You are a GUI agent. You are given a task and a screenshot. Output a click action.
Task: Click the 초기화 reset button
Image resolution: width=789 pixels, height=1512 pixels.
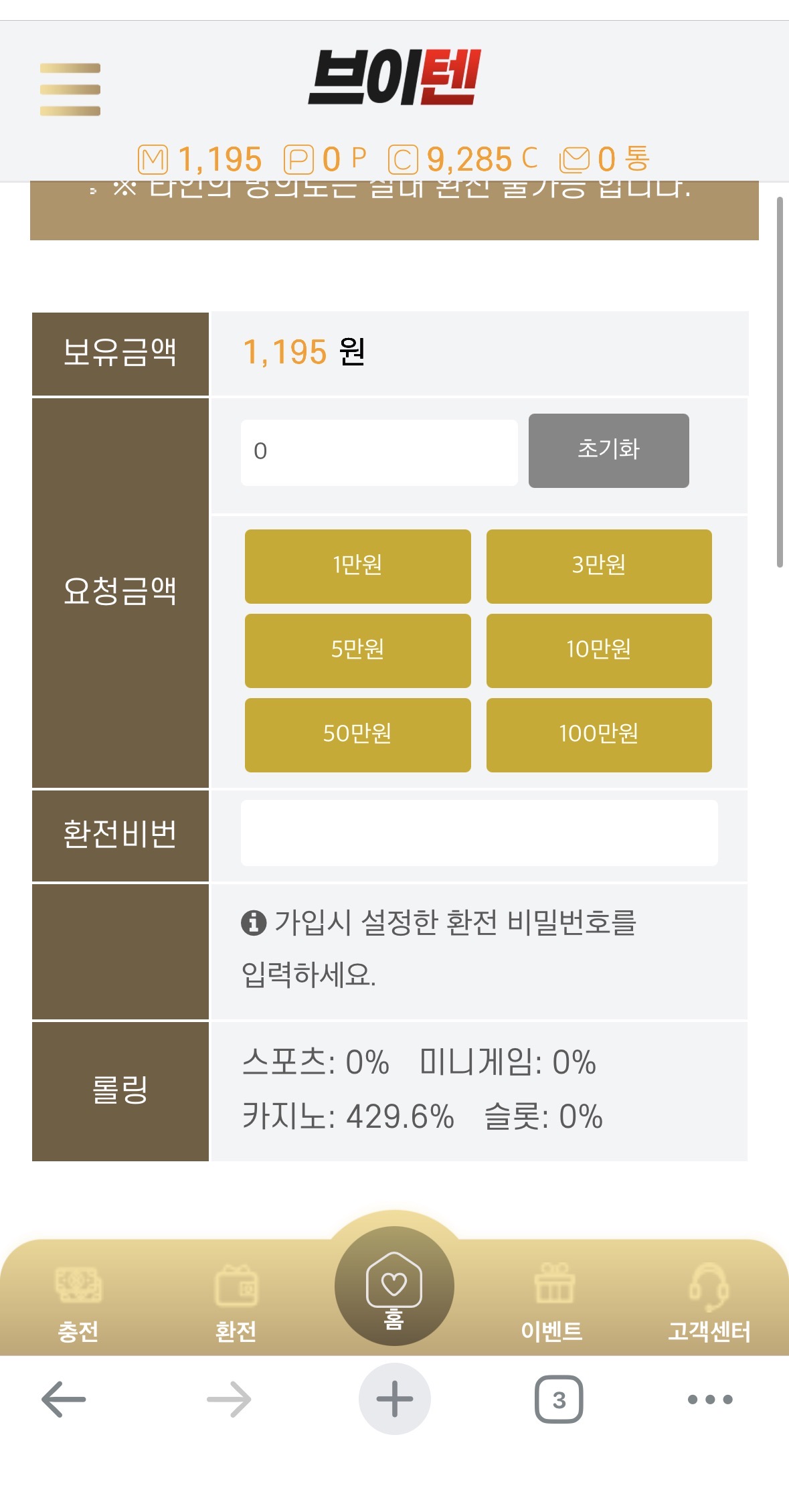coord(609,450)
